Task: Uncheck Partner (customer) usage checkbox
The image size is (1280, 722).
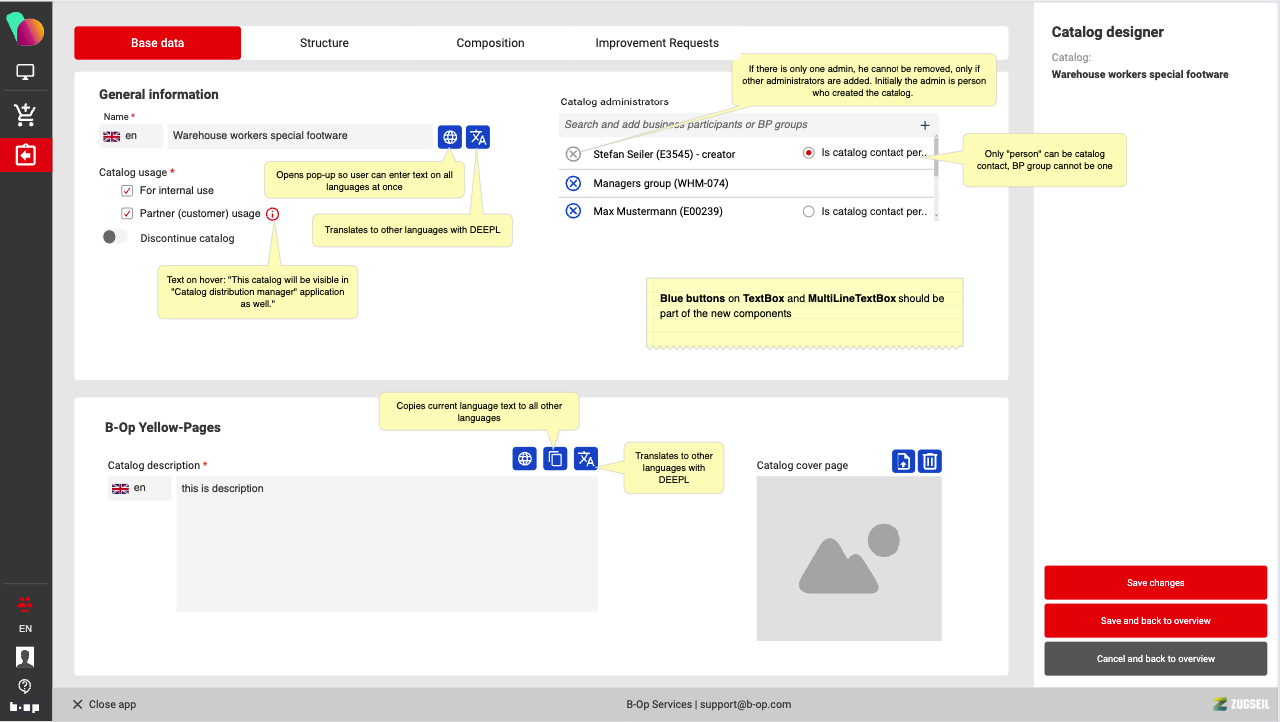Action: point(127,214)
